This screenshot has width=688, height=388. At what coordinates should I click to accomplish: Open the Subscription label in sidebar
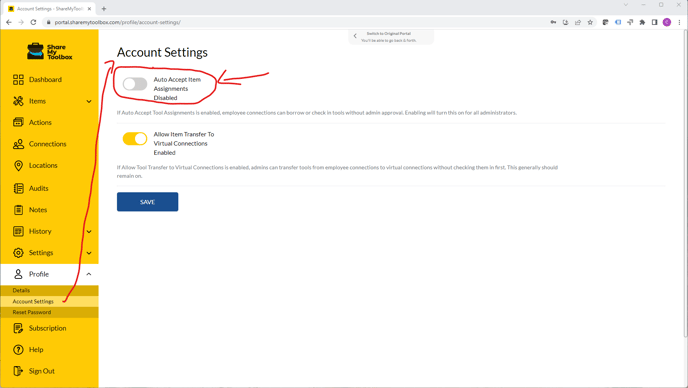47,328
